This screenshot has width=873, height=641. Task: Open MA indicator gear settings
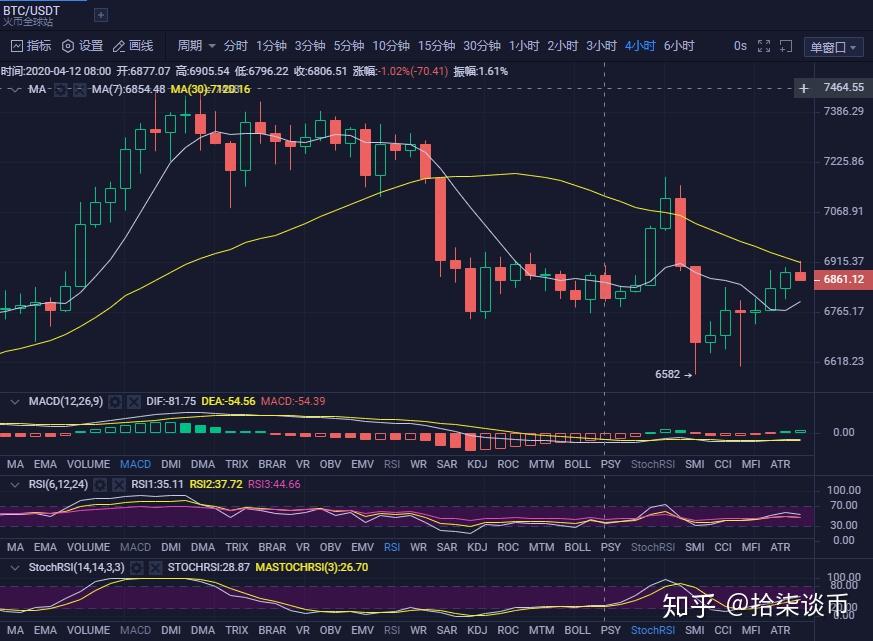click(x=61, y=90)
